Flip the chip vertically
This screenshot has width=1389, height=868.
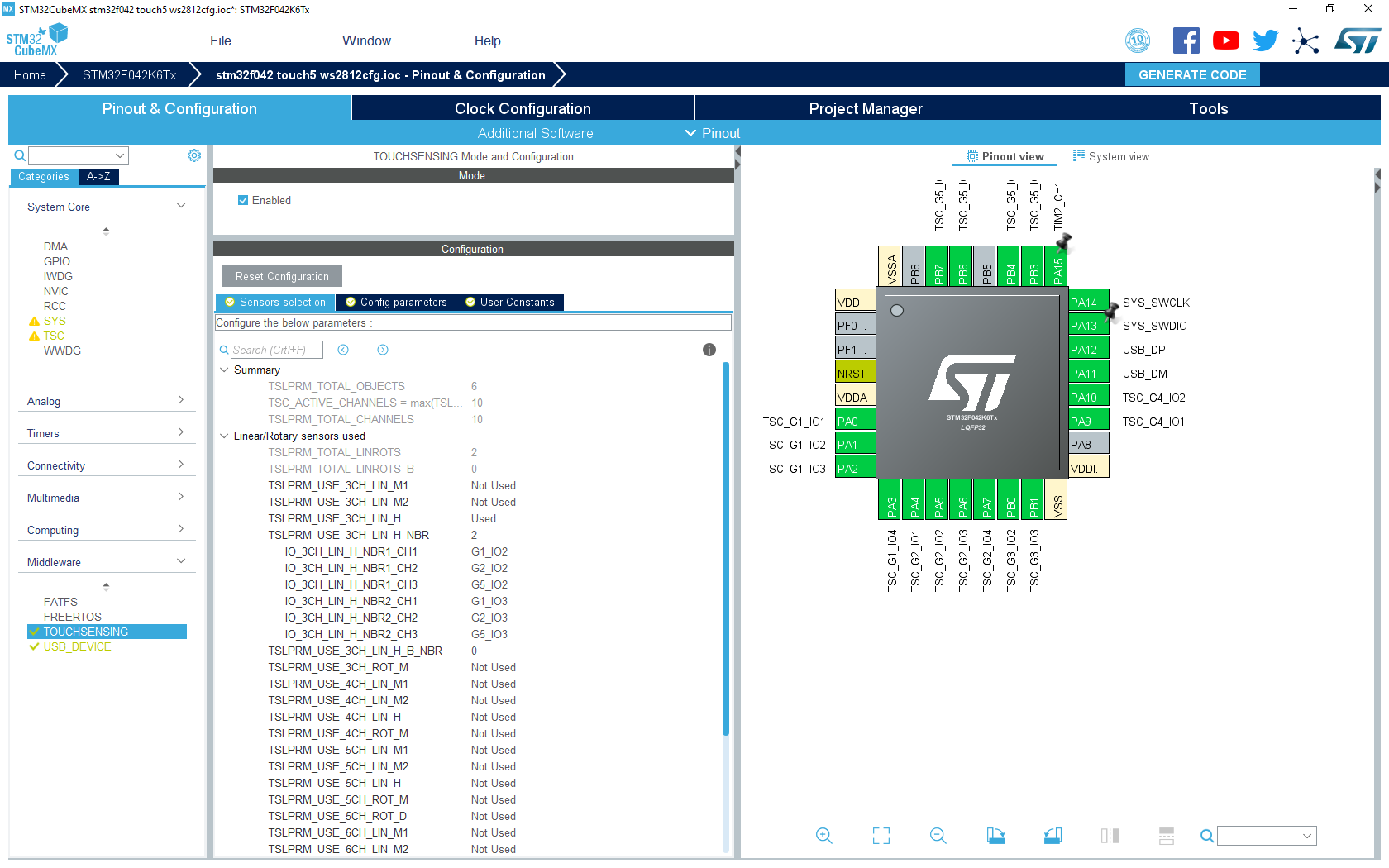(1167, 836)
